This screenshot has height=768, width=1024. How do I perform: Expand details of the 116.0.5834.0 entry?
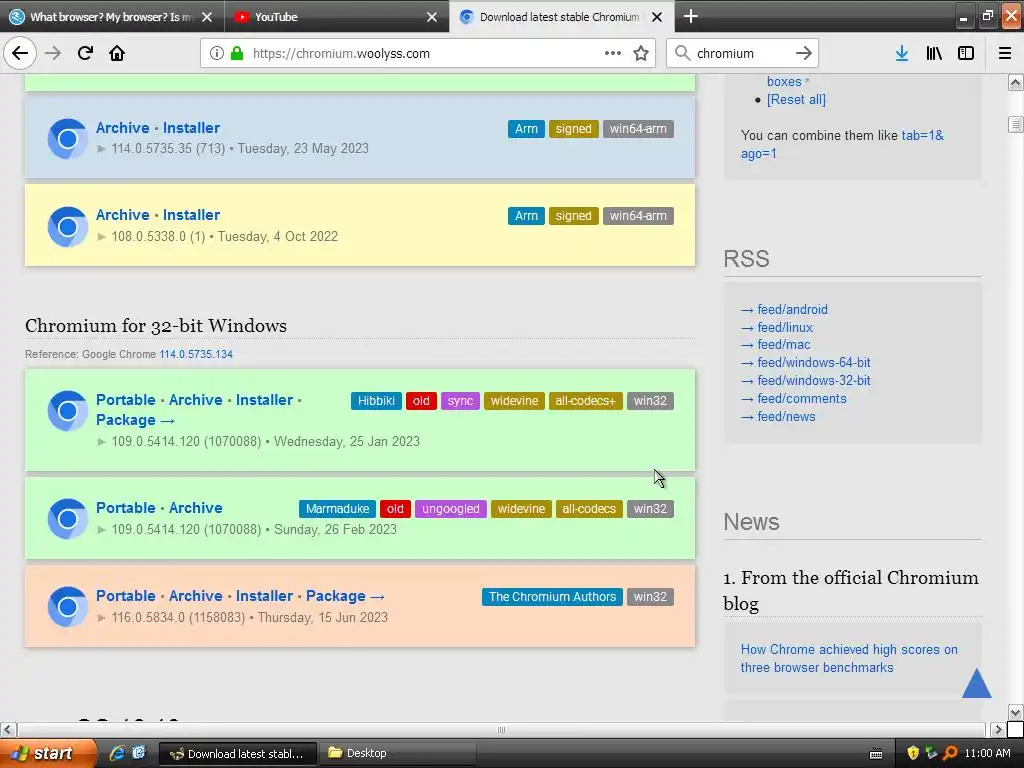point(101,618)
